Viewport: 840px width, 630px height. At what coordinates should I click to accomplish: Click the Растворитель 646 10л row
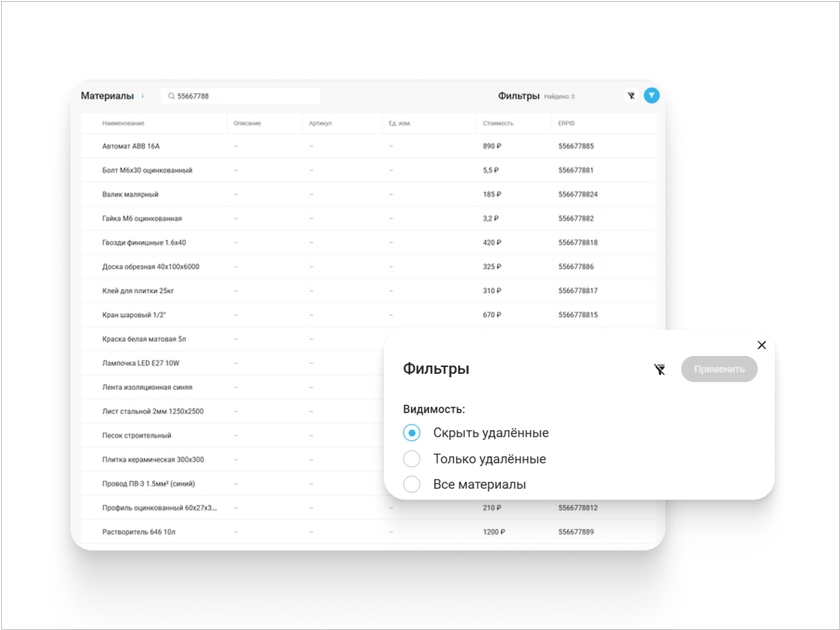139,532
